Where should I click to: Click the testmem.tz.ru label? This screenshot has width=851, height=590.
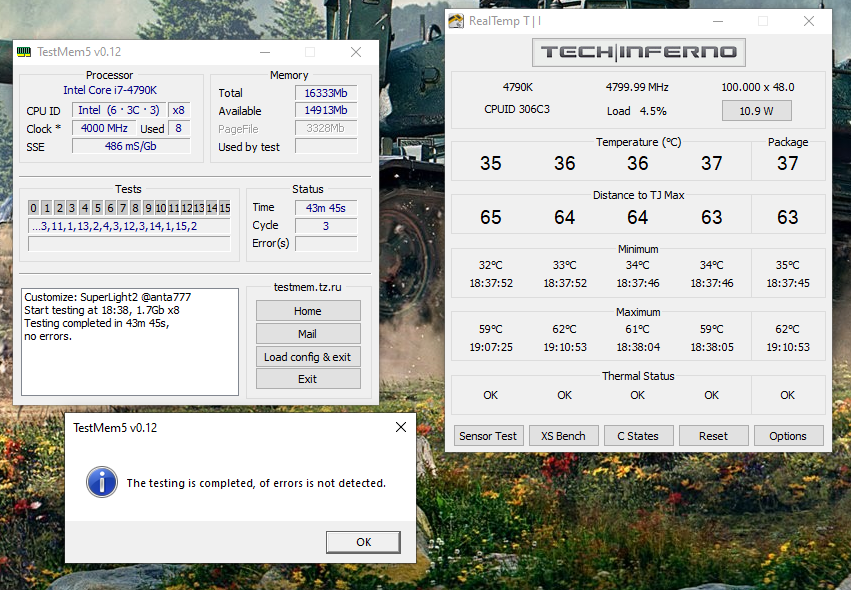(x=308, y=287)
